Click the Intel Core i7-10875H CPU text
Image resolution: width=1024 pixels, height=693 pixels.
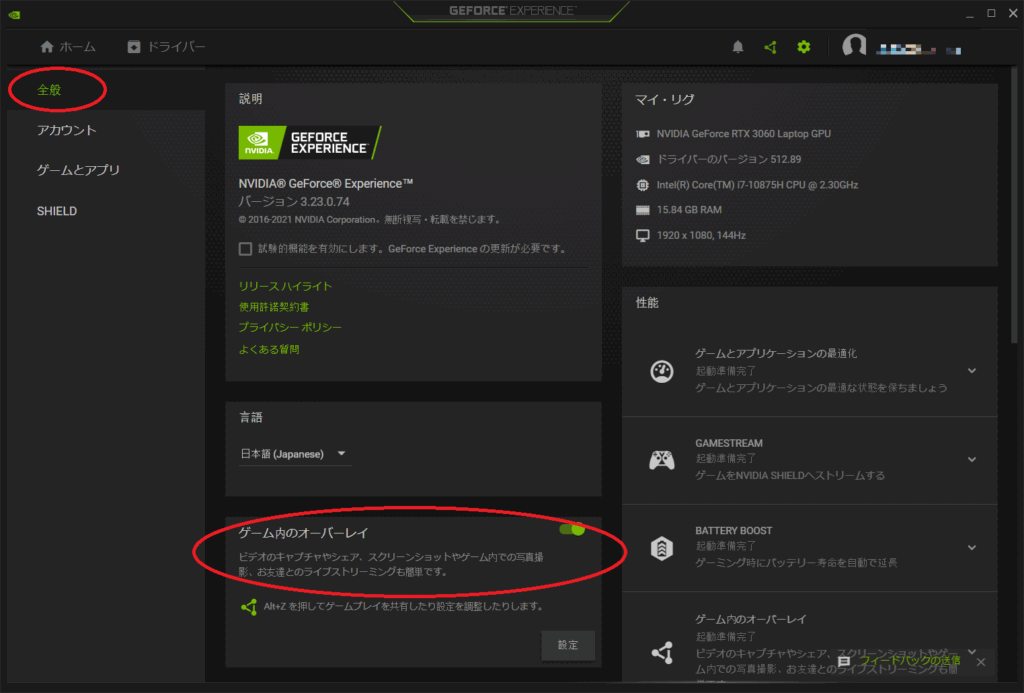pos(758,185)
